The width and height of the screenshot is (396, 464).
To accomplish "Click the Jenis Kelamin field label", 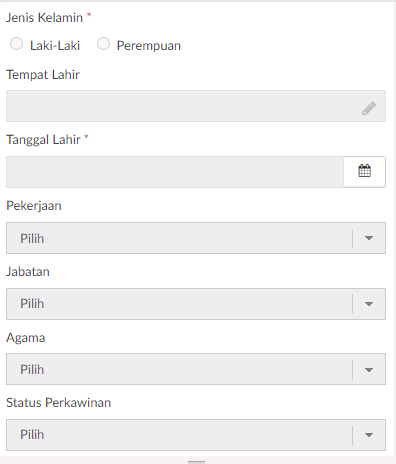I will [x=44, y=18].
